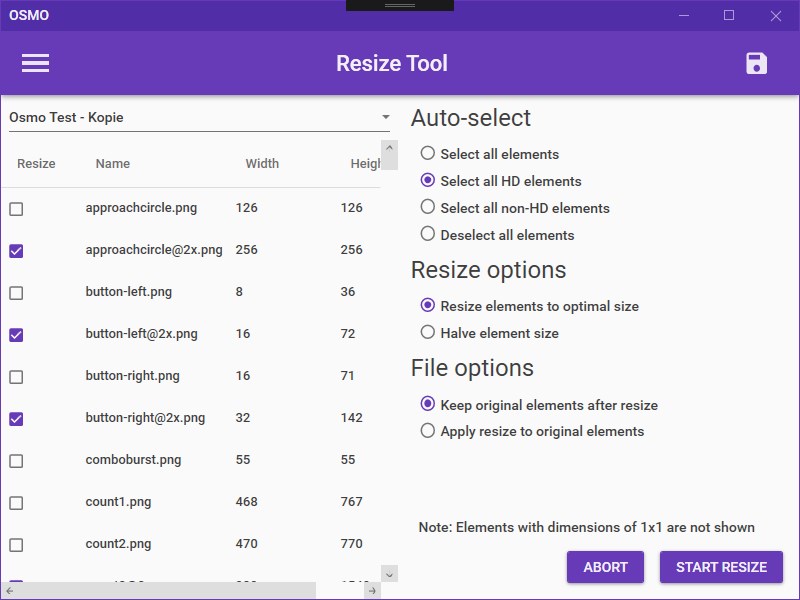
Task: Click the list's scroll down arrow
Action: (390, 574)
